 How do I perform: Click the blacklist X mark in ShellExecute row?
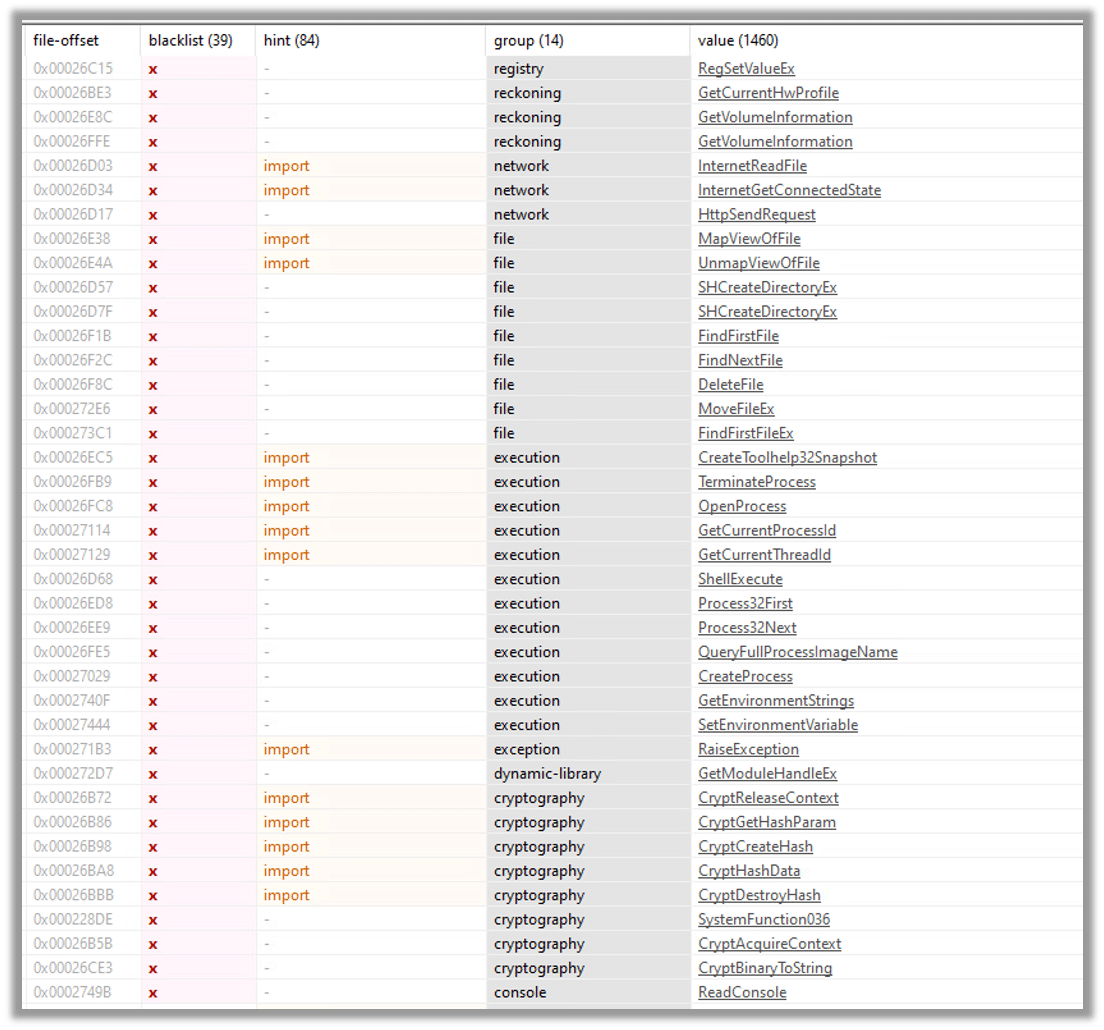click(x=153, y=580)
